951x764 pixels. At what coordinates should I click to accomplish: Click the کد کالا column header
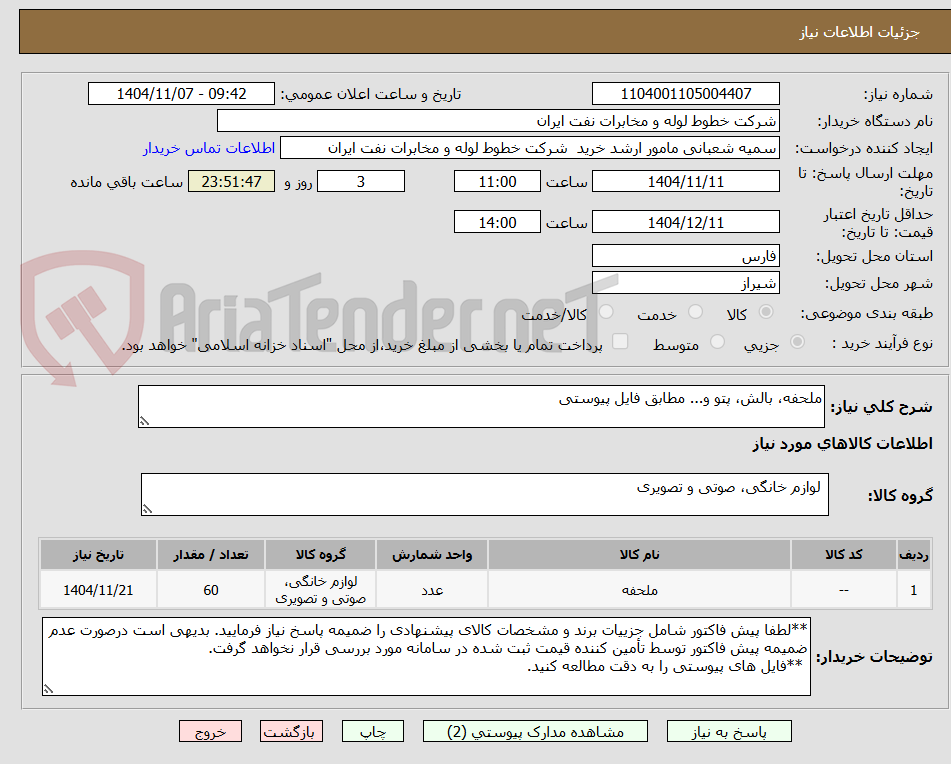[x=844, y=554]
